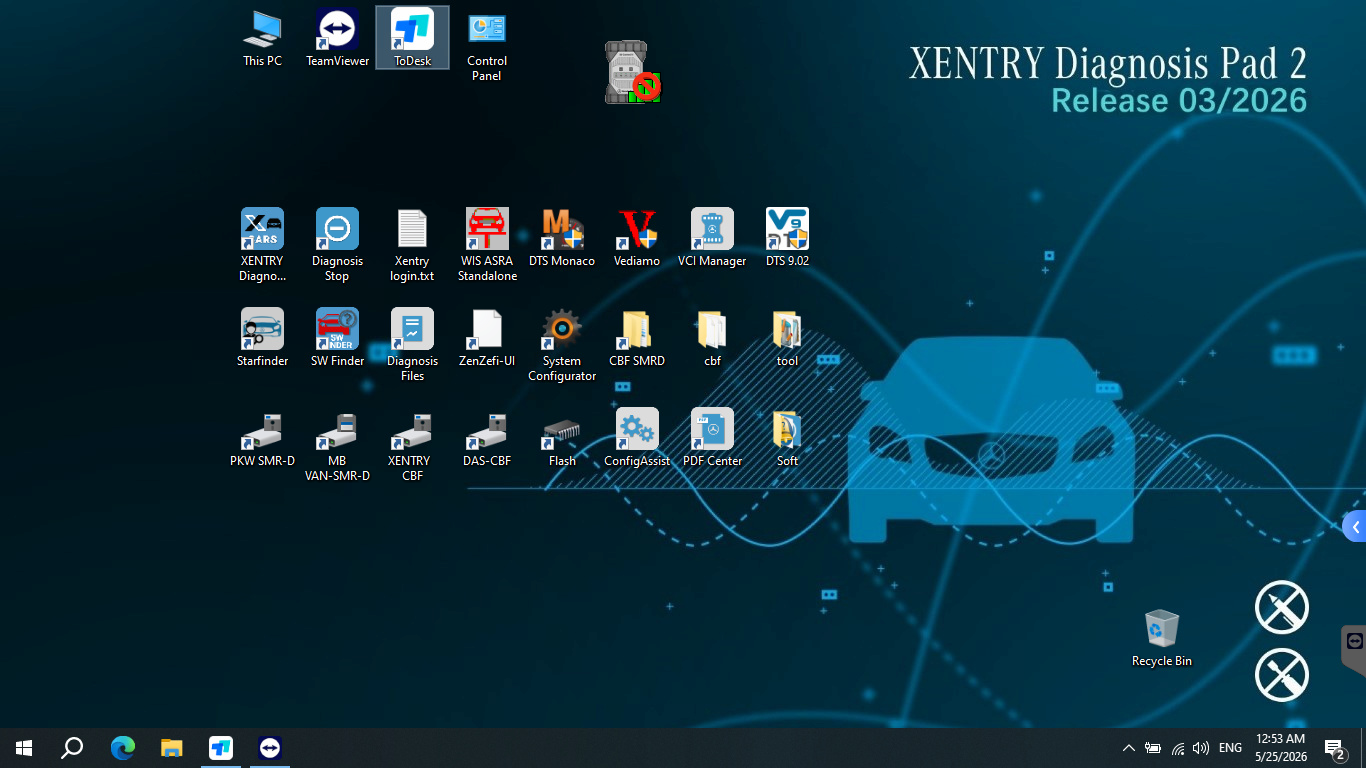The width and height of the screenshot is (1366, 768).
Task: Launch TeamViewer from the desktop
Action: click(337, 38)
